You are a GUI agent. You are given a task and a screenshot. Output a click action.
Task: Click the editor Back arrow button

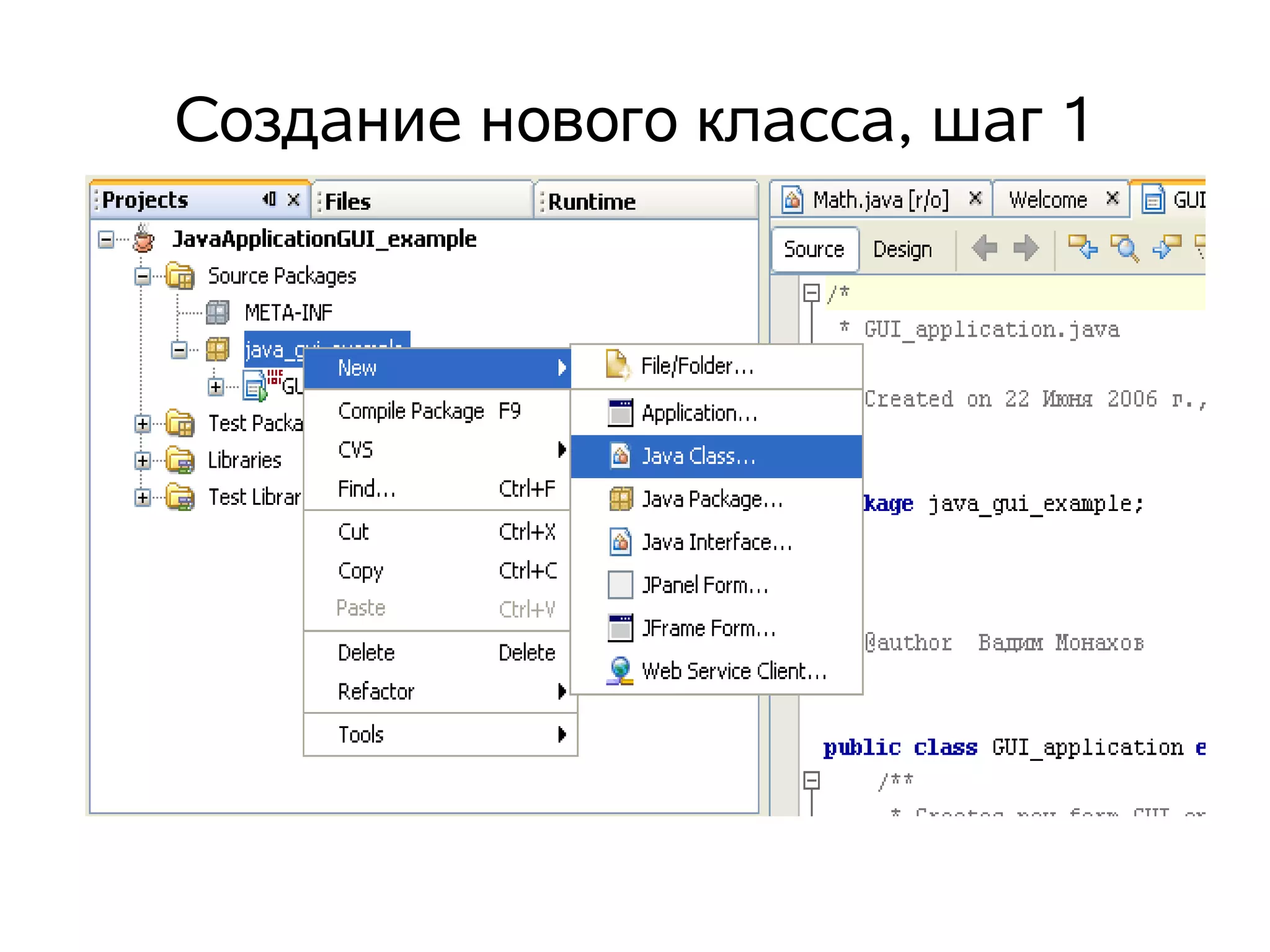click(x=984, y=248)
